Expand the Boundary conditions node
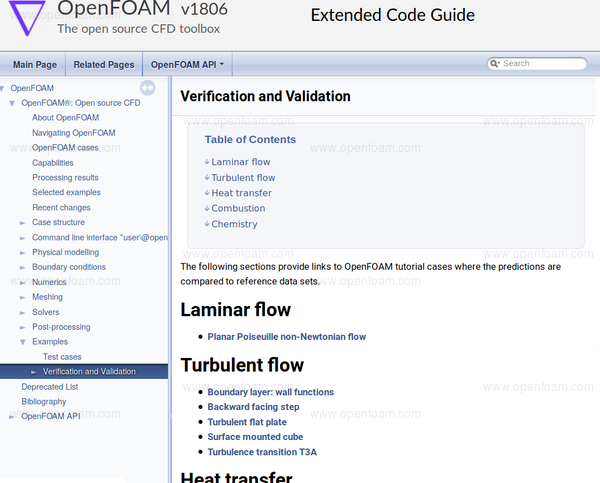 coord(23,268)
